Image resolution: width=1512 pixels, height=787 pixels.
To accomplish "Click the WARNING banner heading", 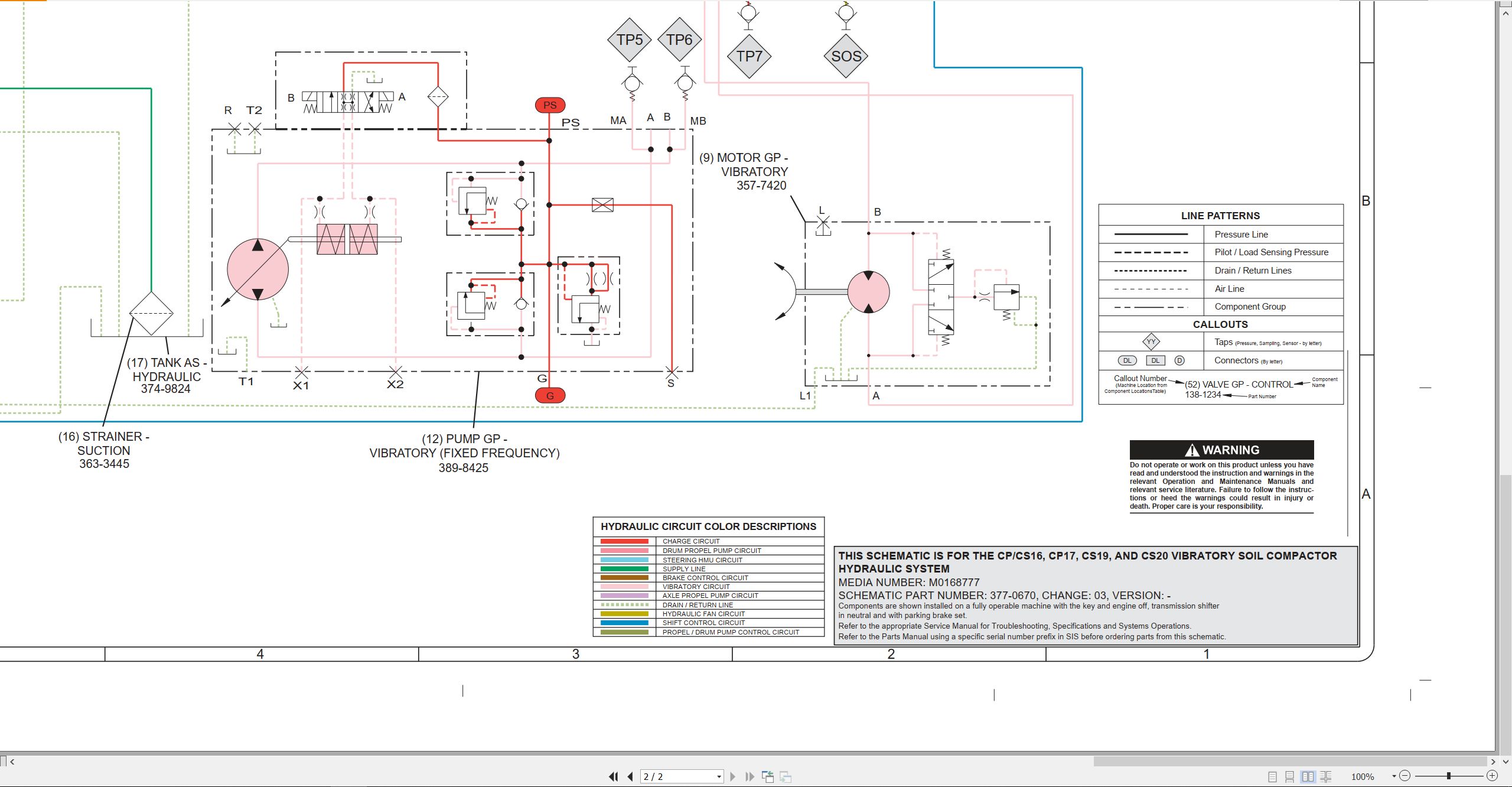I will 1221,450.
